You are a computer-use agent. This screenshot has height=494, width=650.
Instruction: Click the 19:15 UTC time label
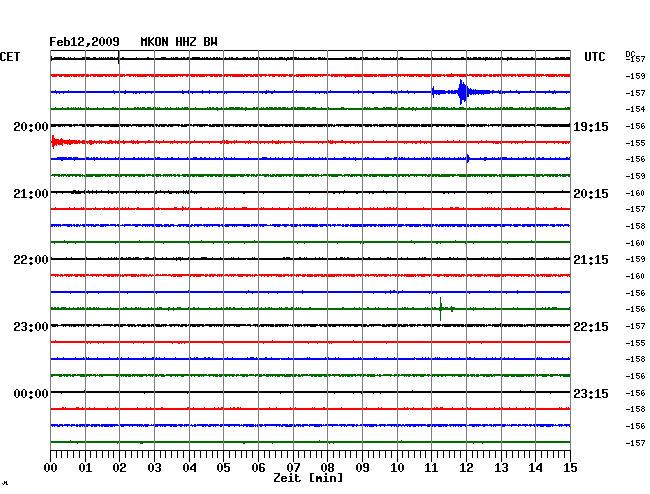[591, 127]
